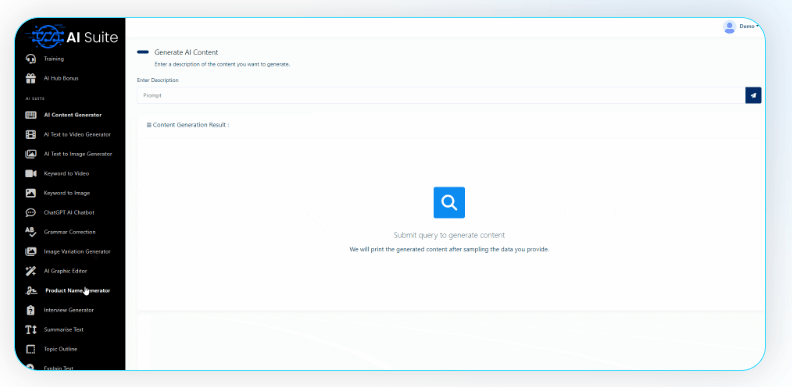Click the Product Name Generator signature icon

(x=31, y=291)
